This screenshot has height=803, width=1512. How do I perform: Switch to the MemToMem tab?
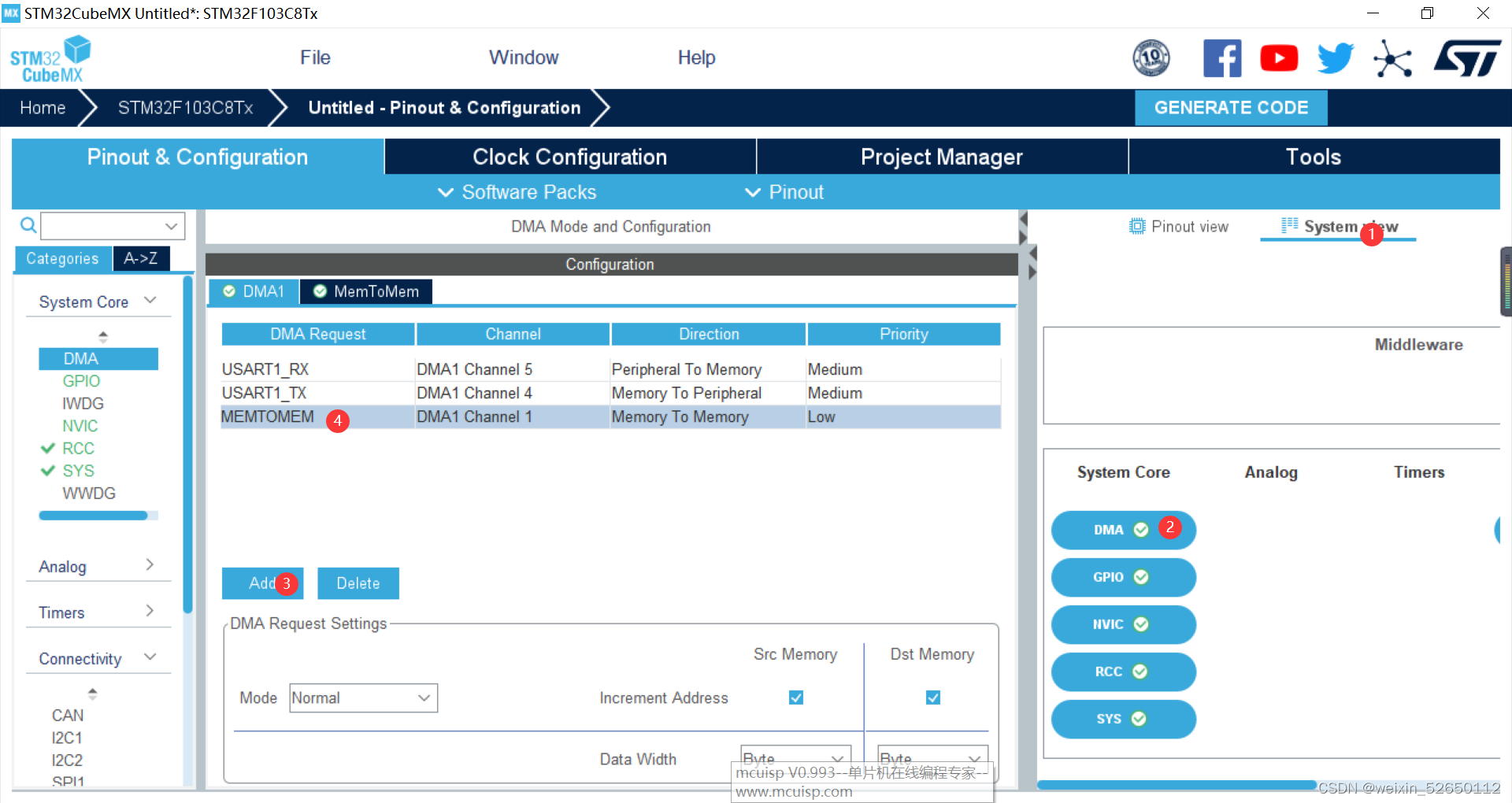click(x=366, y=291)
